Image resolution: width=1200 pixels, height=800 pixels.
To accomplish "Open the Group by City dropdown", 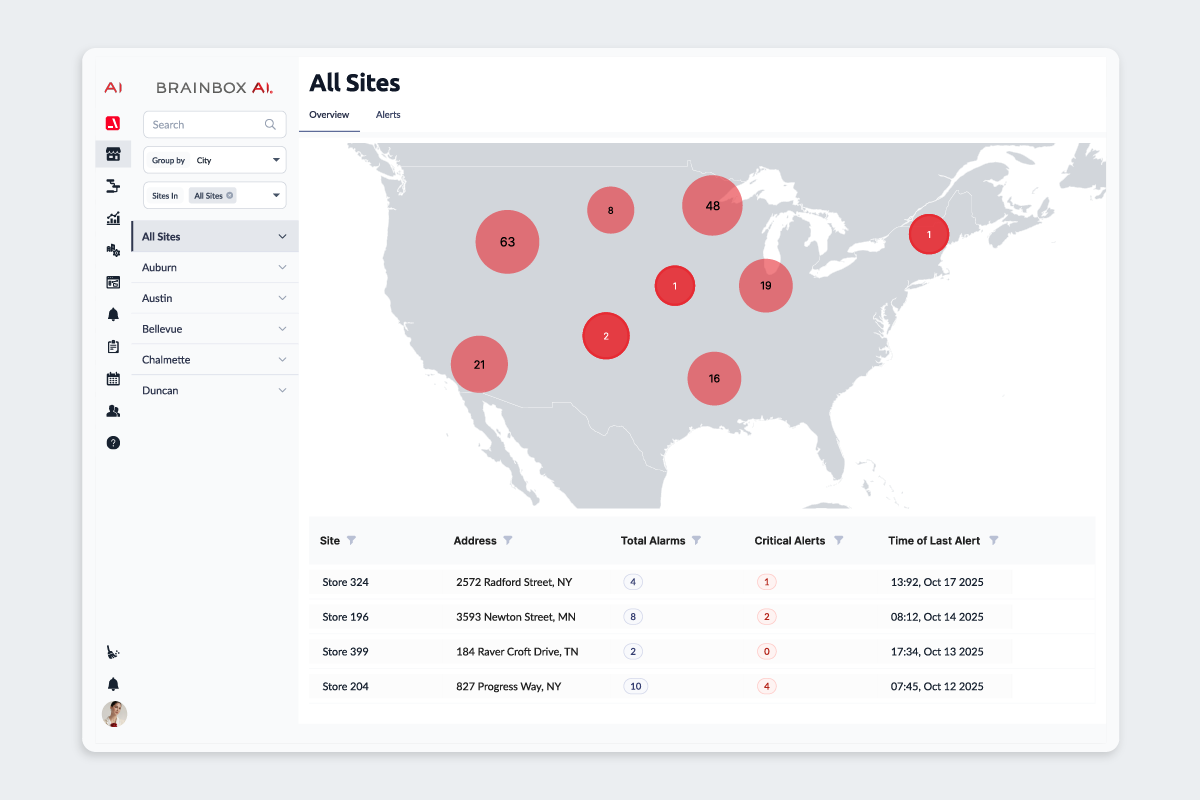I will [214, 159].
